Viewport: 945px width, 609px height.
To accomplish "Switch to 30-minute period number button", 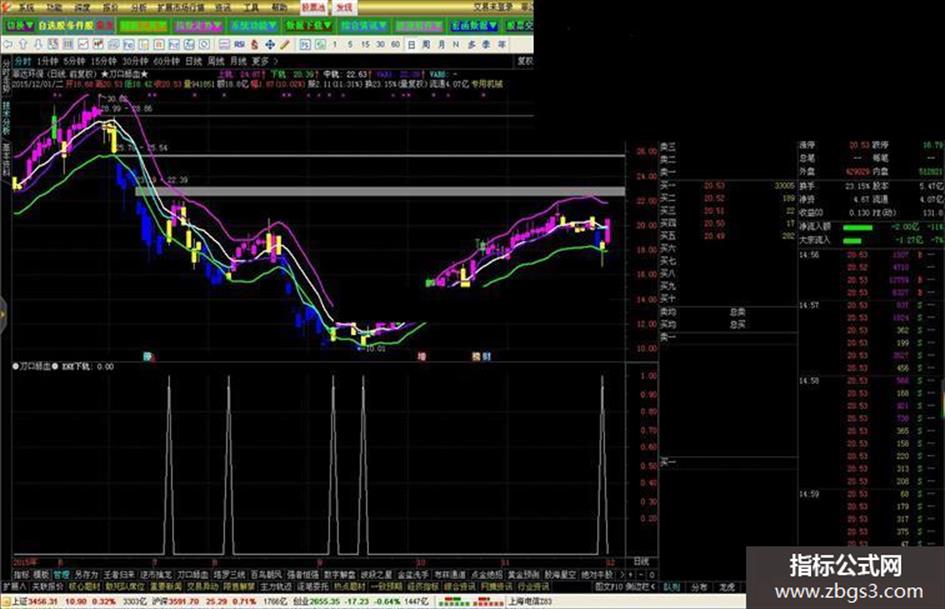I will pyautogui.click(x=380, y=45).
